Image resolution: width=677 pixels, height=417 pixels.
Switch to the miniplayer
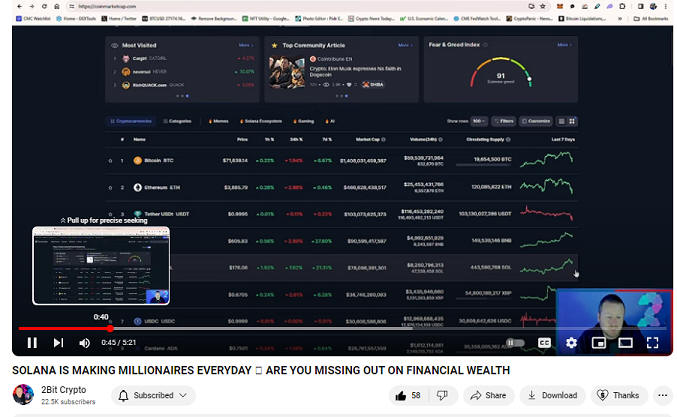coord(598,343)
